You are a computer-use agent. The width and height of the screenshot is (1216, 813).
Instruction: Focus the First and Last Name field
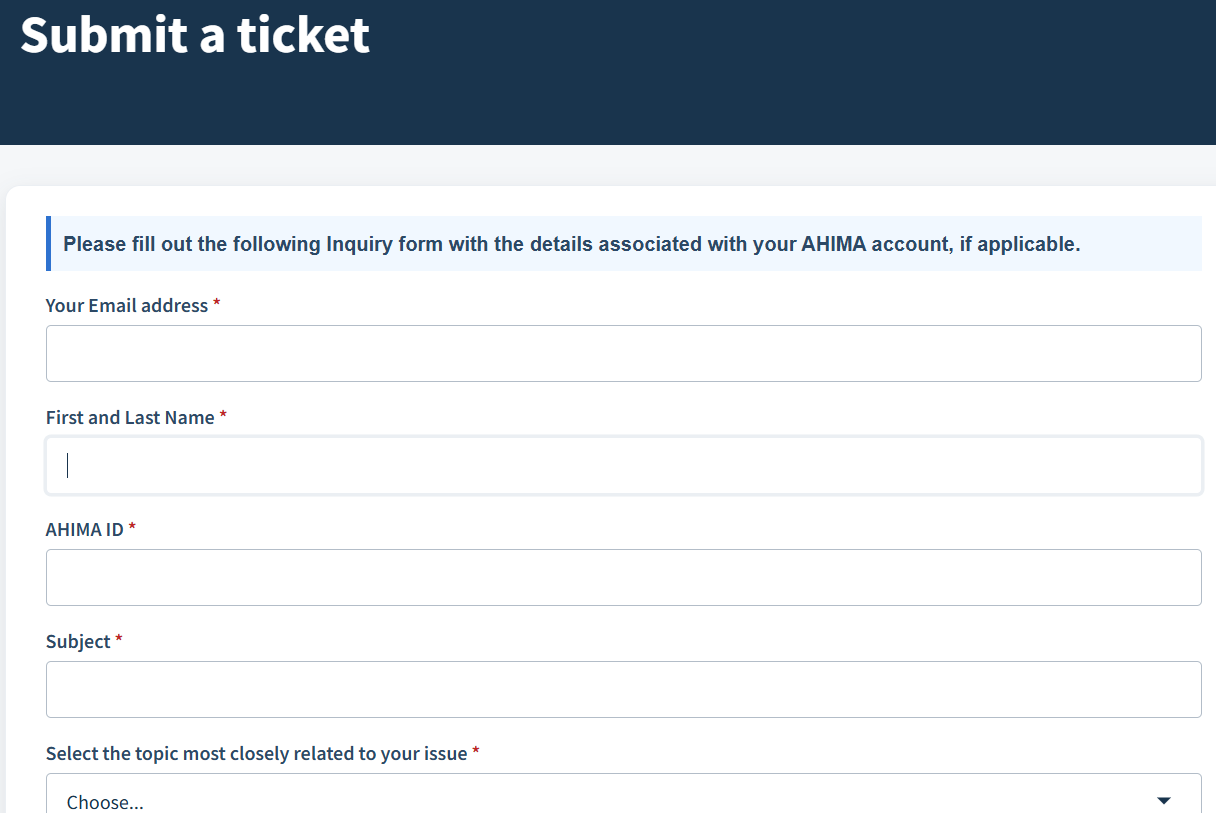click(x=623, y=465)
